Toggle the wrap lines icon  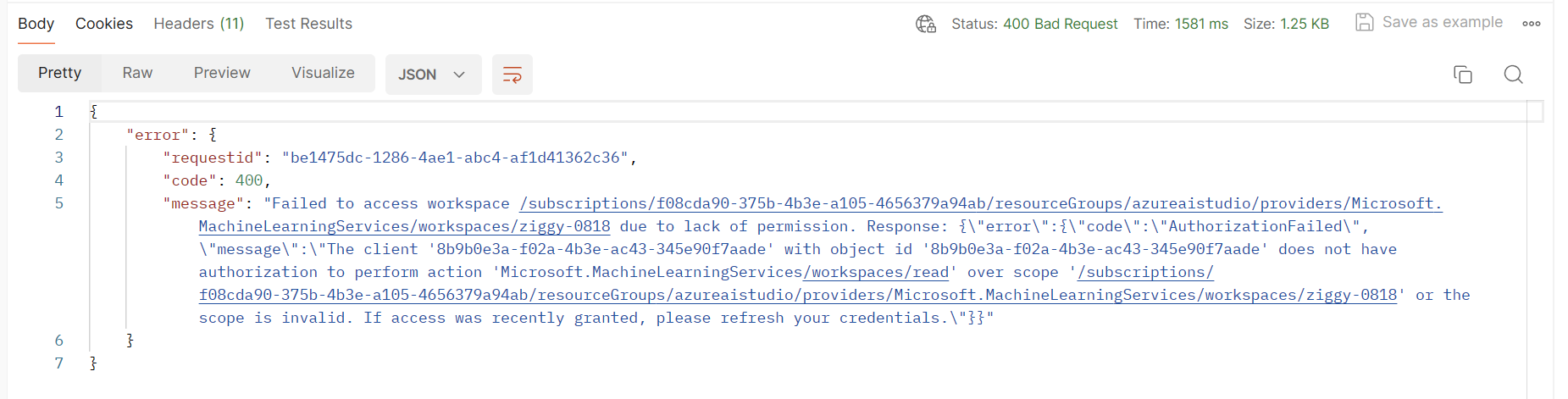click(x=513, y=75)
